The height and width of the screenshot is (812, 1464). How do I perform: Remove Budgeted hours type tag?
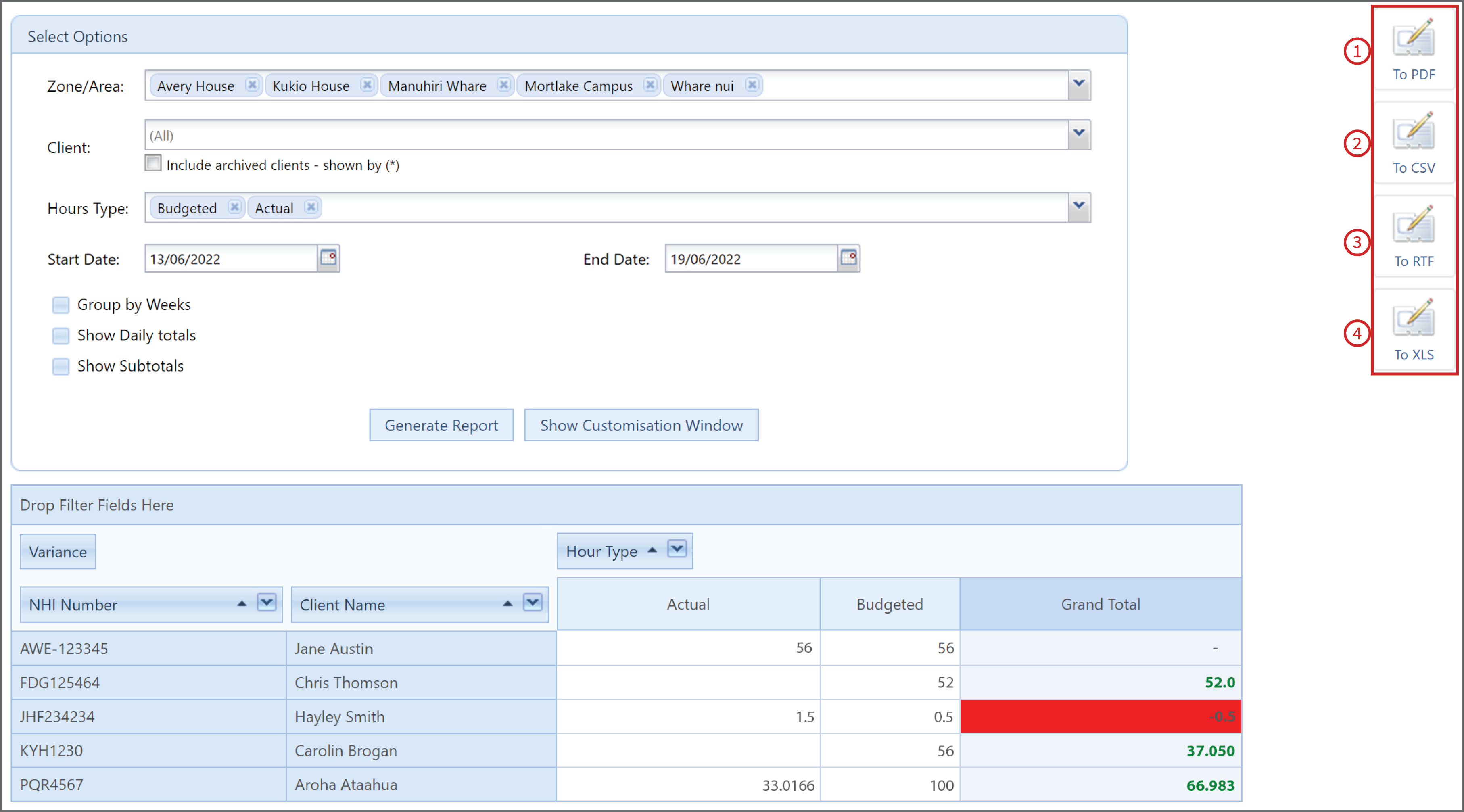tap(234, 207)
